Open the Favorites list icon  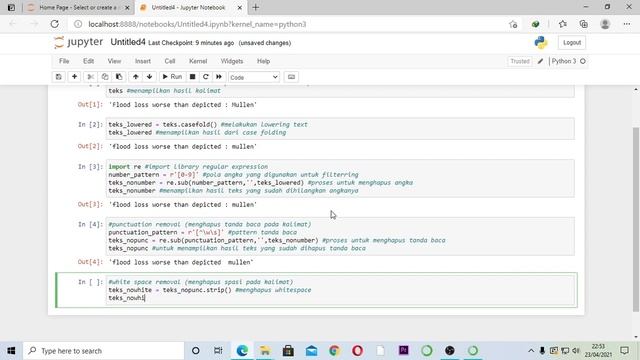[563, 24]
